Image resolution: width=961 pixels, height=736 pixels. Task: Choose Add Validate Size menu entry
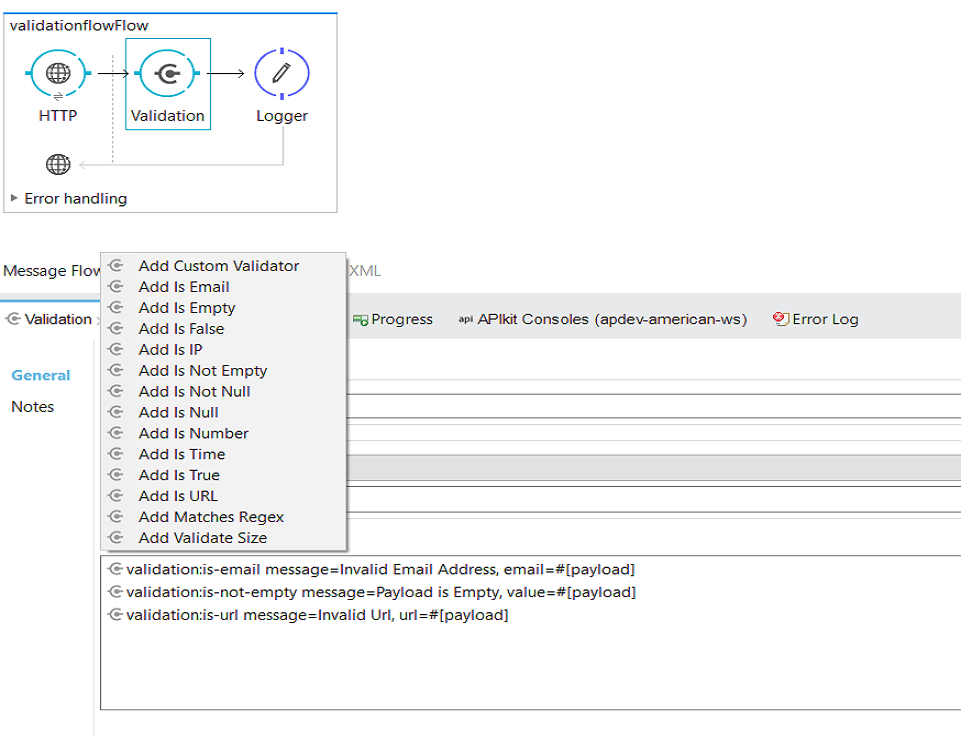pos(202,538)
